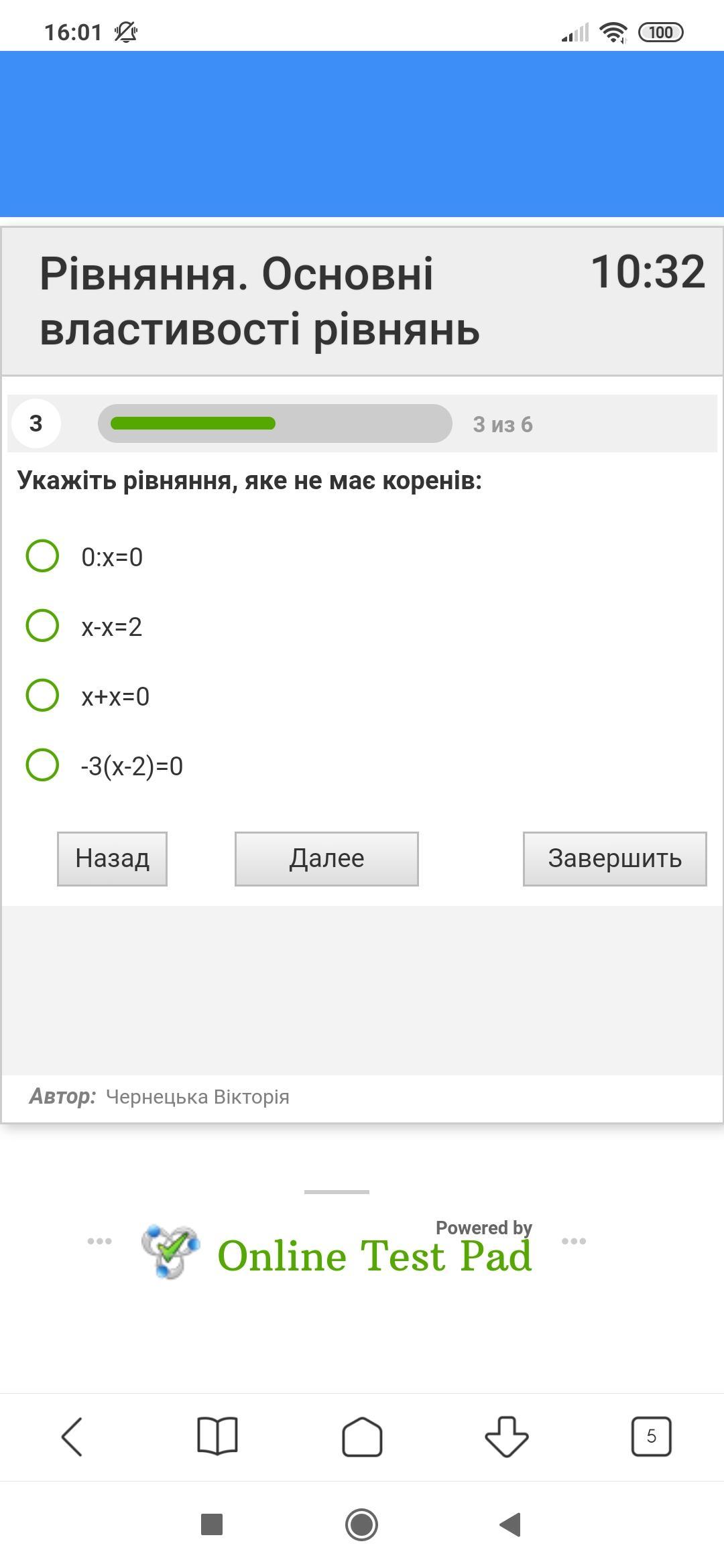This screenshot has height=1568, width=724.
Task: Select the answer 0:x=0
Action: click(42, 556)
